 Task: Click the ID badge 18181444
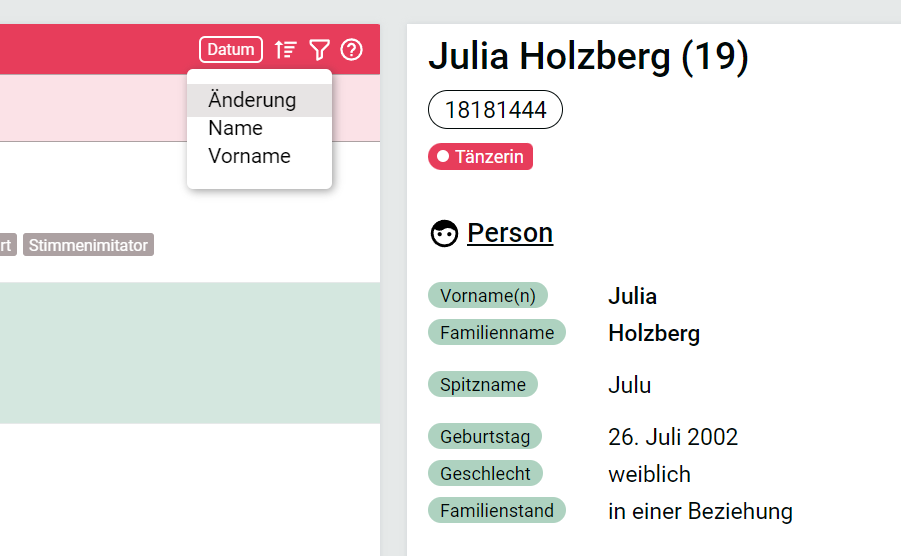(495, 110)
